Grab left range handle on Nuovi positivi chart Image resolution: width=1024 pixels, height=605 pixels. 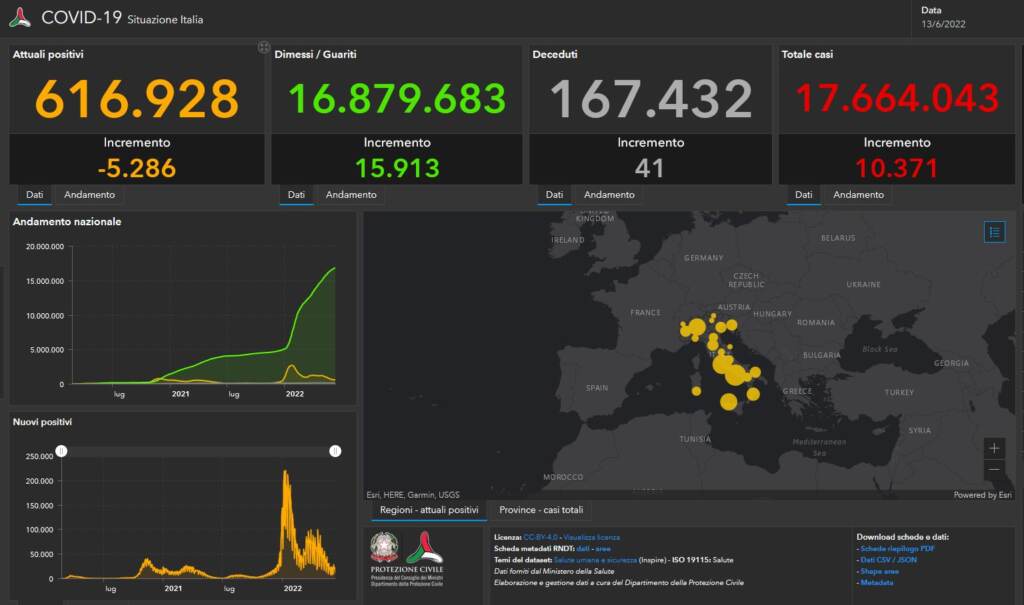tap(61, 452)
